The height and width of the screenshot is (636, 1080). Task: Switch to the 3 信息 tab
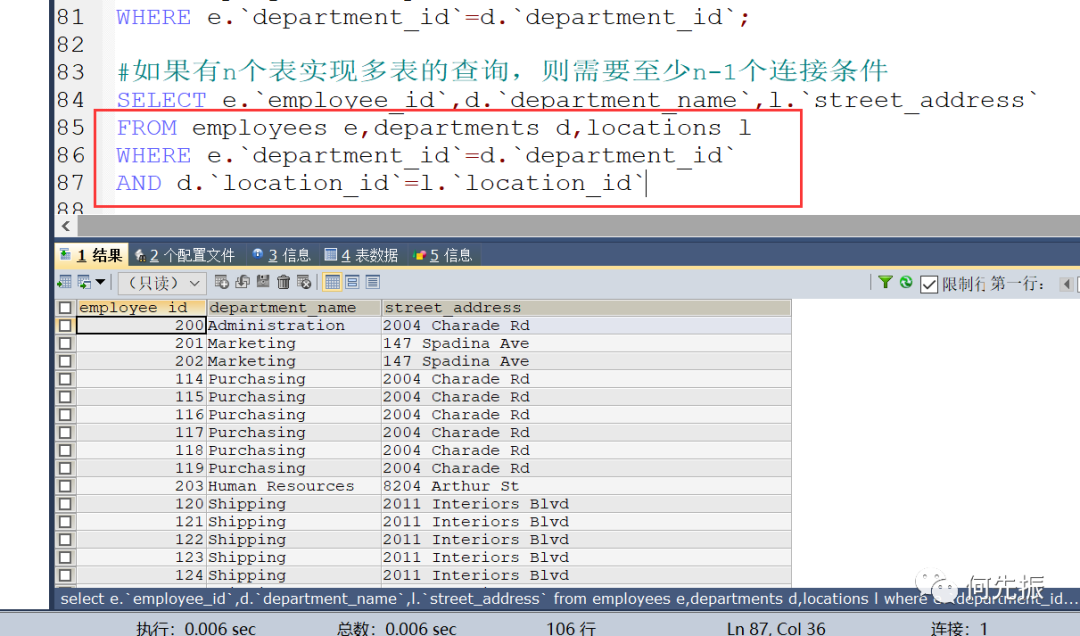coord(282,256)
